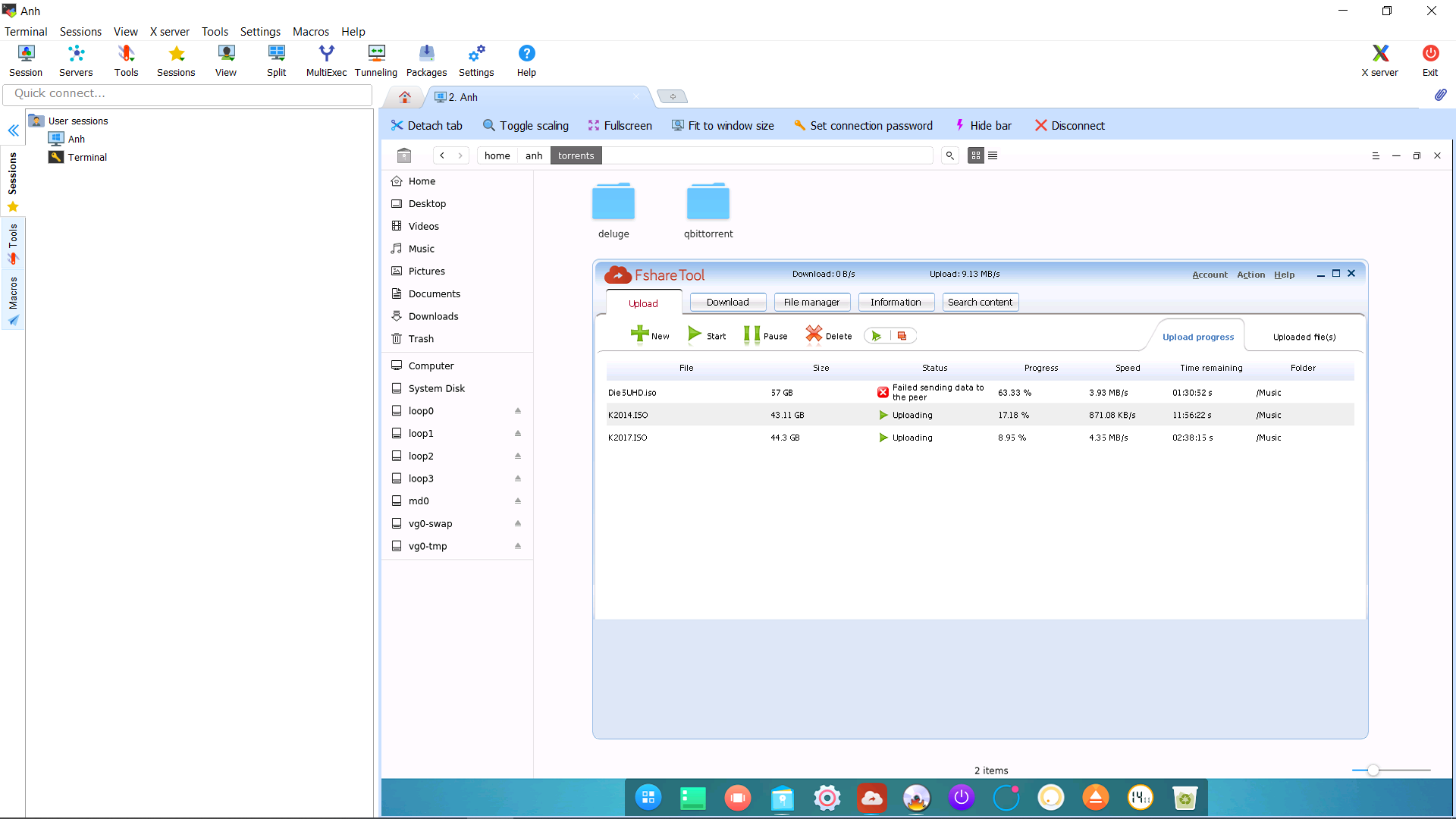Open the Account link in Fshare Tool

pyautogui.click(x=1210, y=275)
